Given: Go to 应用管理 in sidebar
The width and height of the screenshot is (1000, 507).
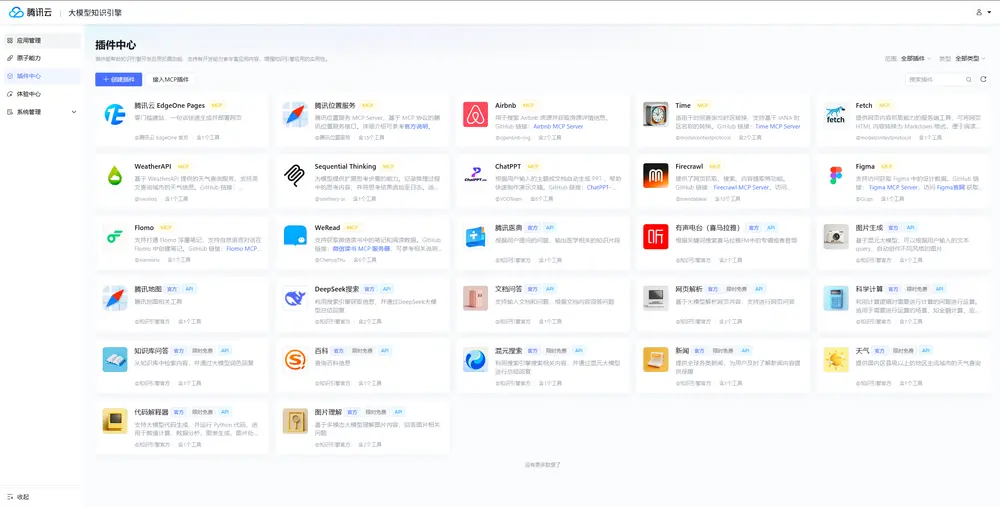Looking at the screenshot, I should point(30,41).
